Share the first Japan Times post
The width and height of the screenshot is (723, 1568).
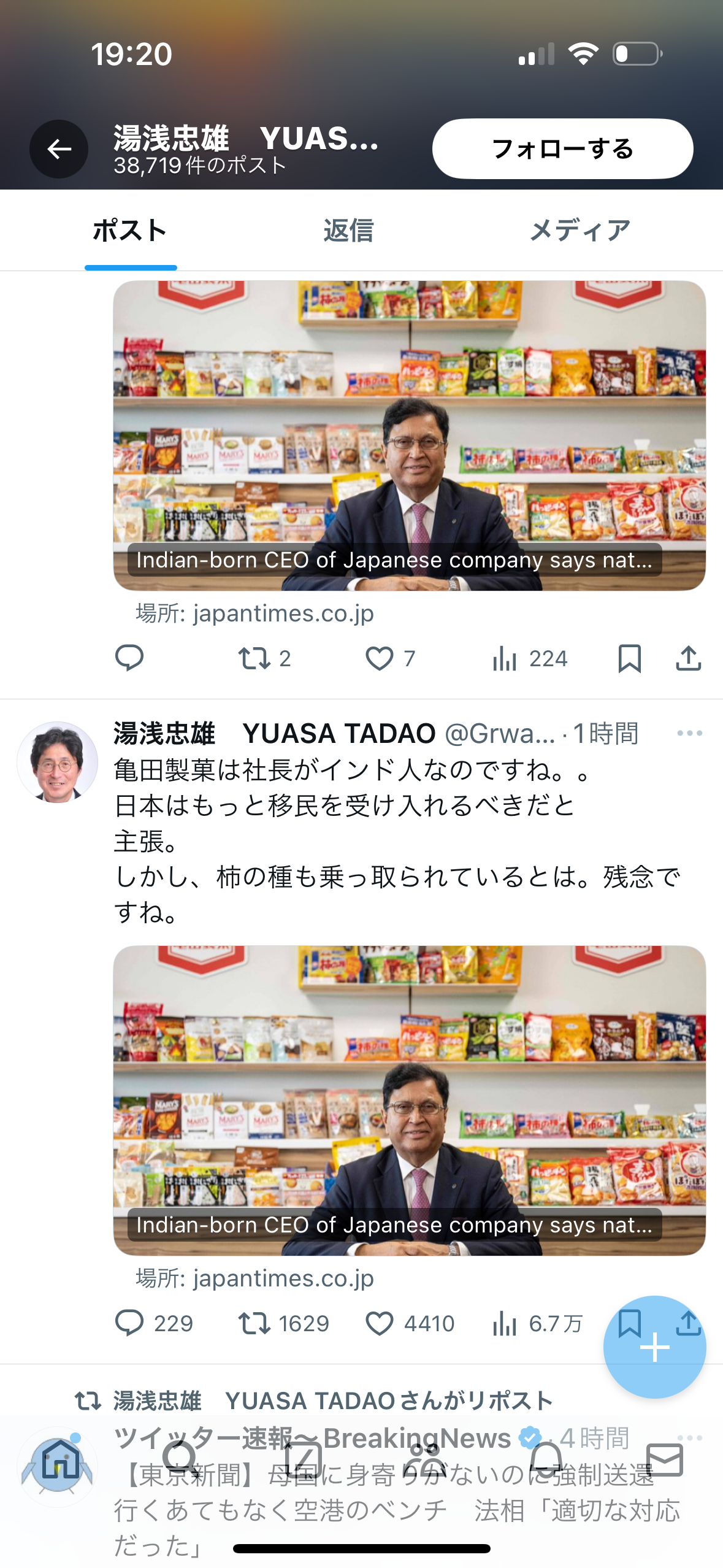coord(688,658)
